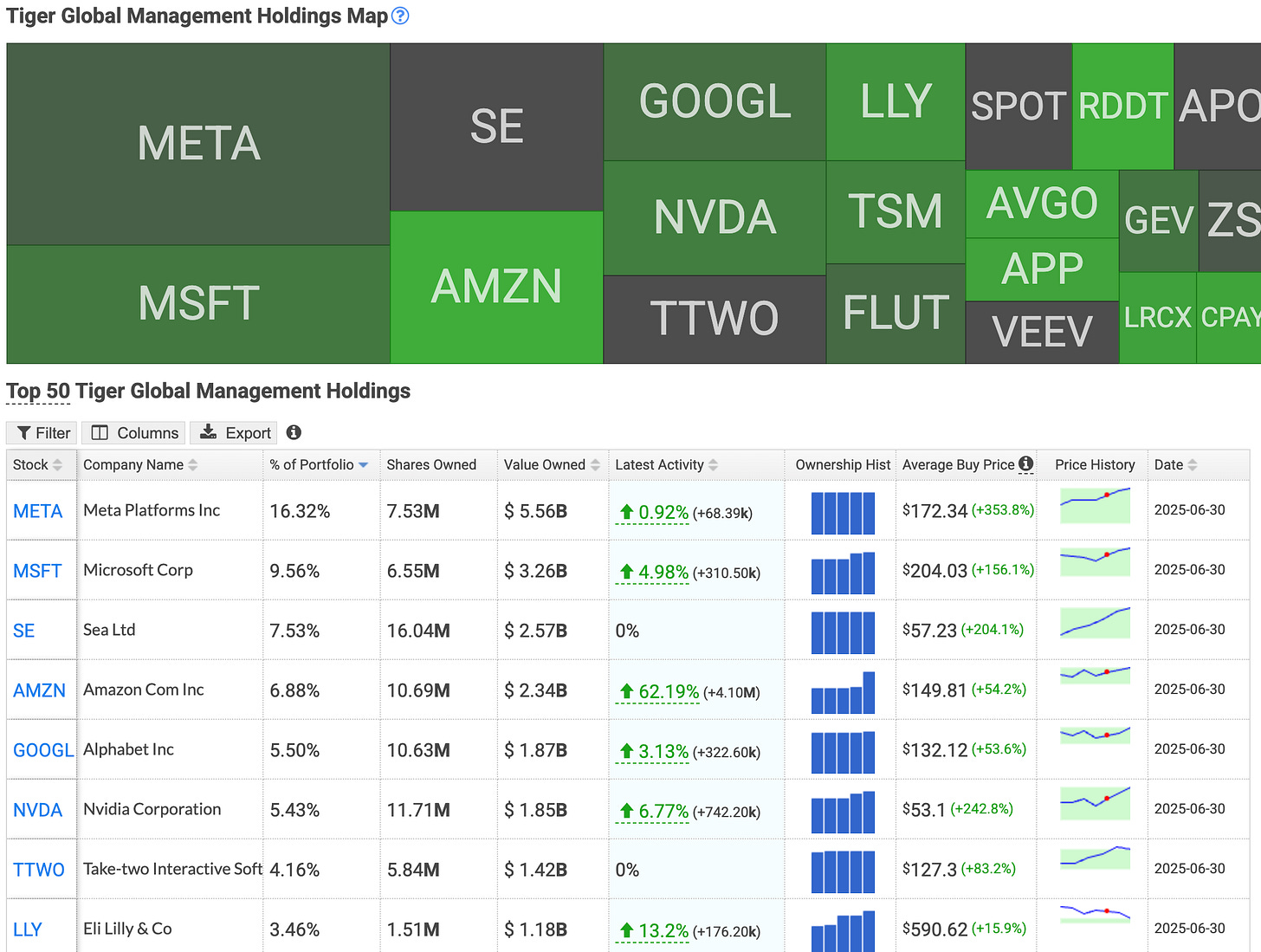The width and height of the screenshot is (1261, 952).
Task: Select the SE tile in holdings map
Action: (497, 127)
